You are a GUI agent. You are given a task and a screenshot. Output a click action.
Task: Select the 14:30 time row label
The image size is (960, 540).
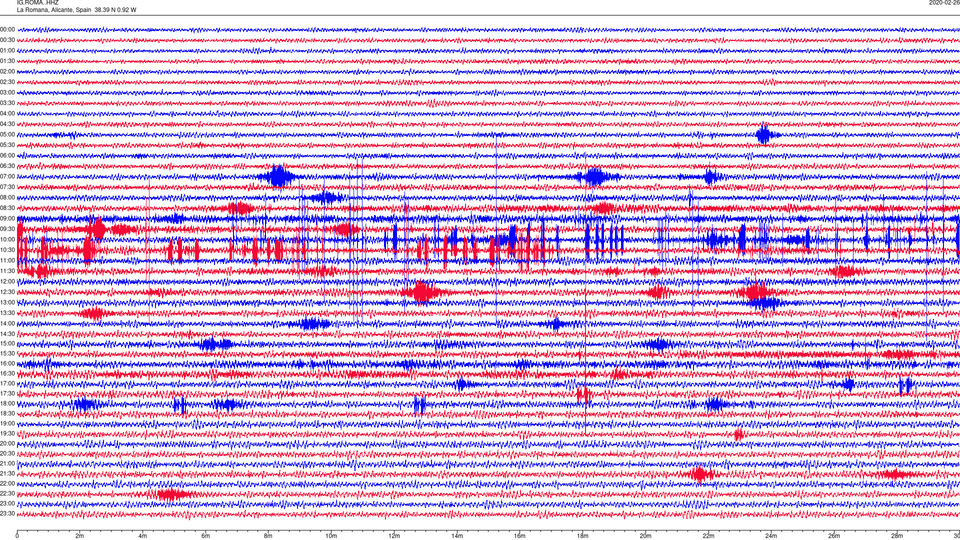7,334
